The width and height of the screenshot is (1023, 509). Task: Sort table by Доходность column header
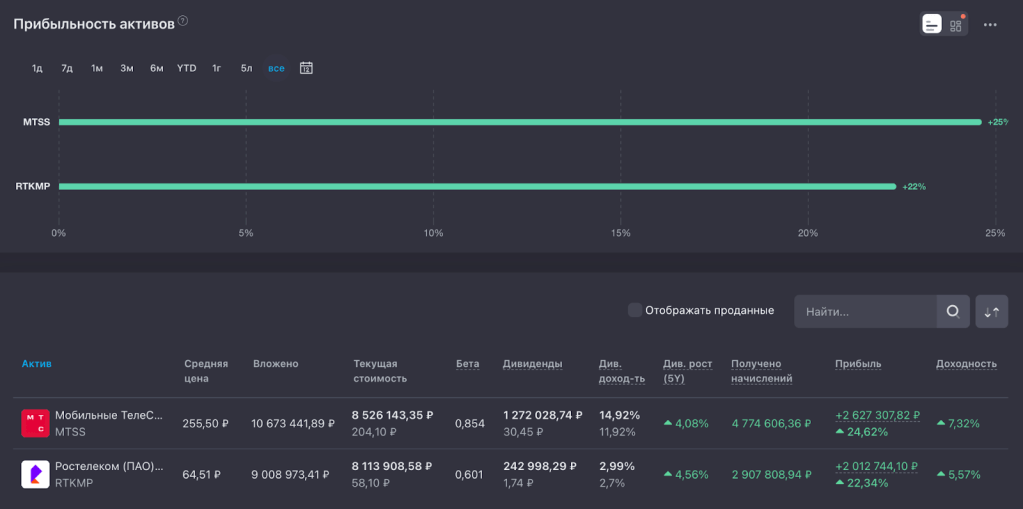click(x=966, y=364)
